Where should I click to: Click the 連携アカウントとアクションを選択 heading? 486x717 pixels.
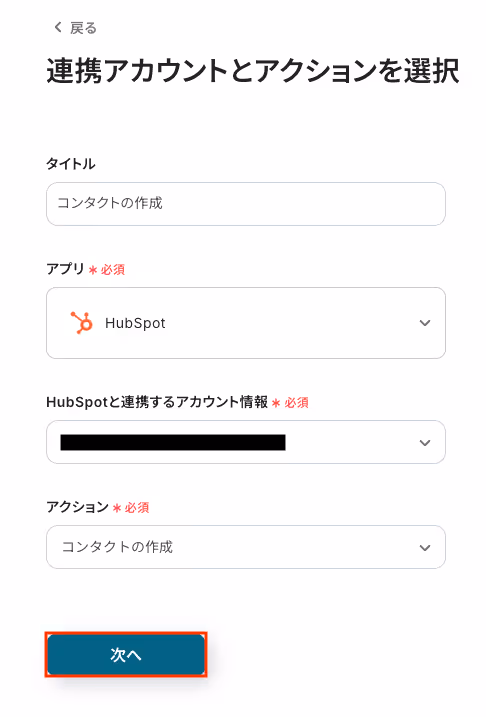point(252,71)
